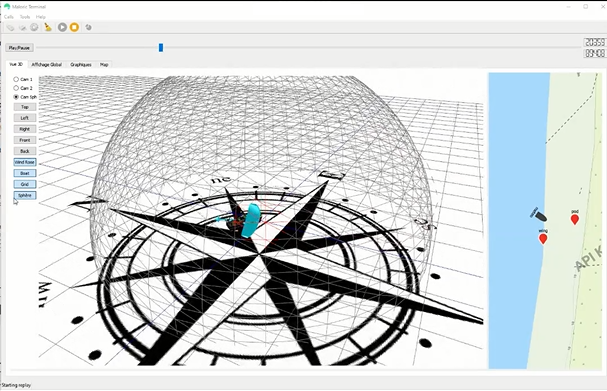This screenshot has height=391, width=607.
Task: Stop replay with the orange stop icon
Action: tap(74, 27)
